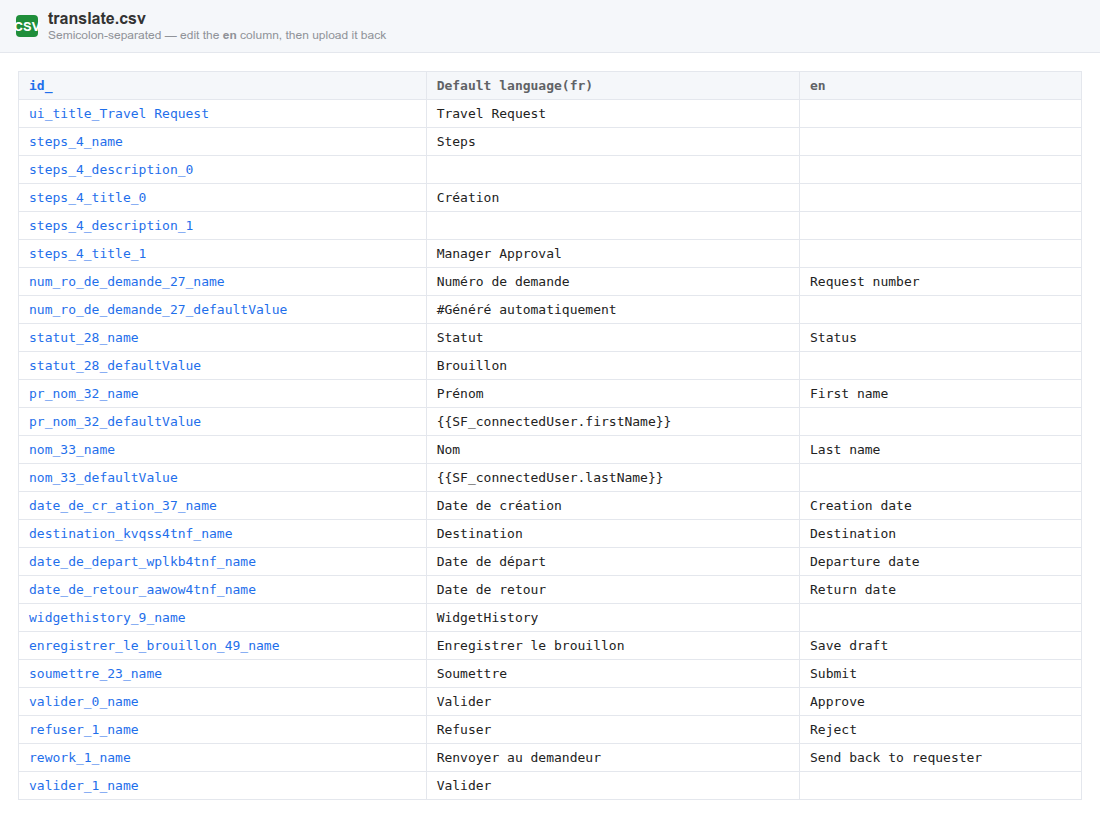Click the English cell 'Request number'

click(940, 282)
